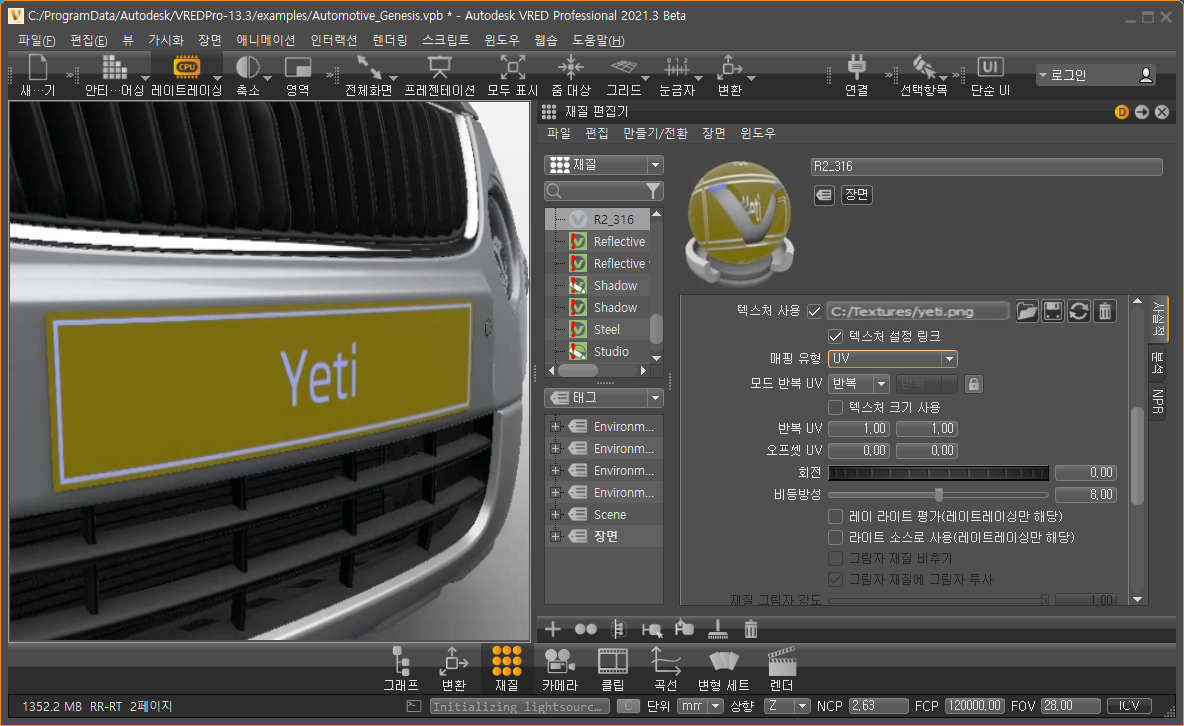Click the 연결 plug icon
1184x726 pixels.
coord(856,67)
